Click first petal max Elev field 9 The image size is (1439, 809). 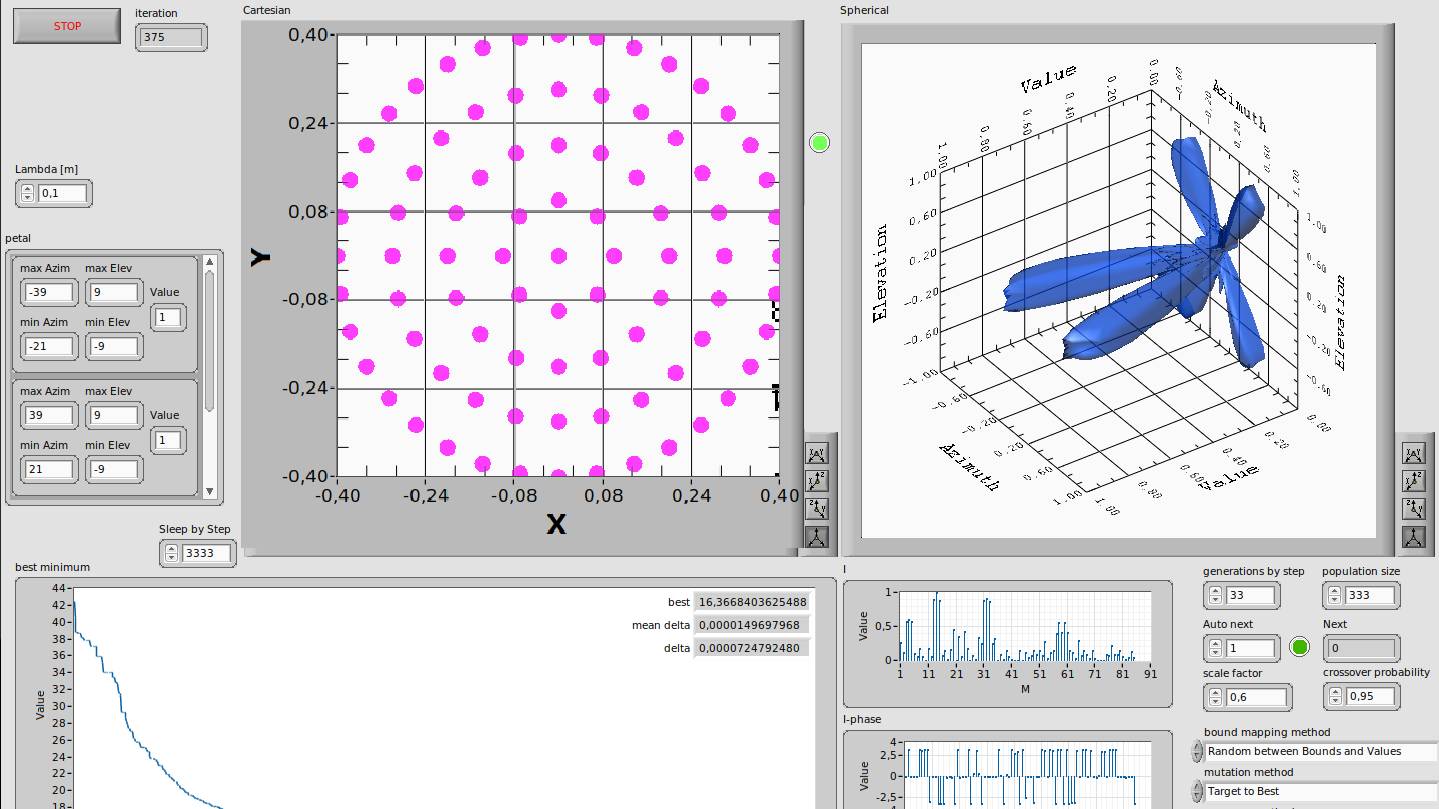pyautogui.click(x=114, y=292)
